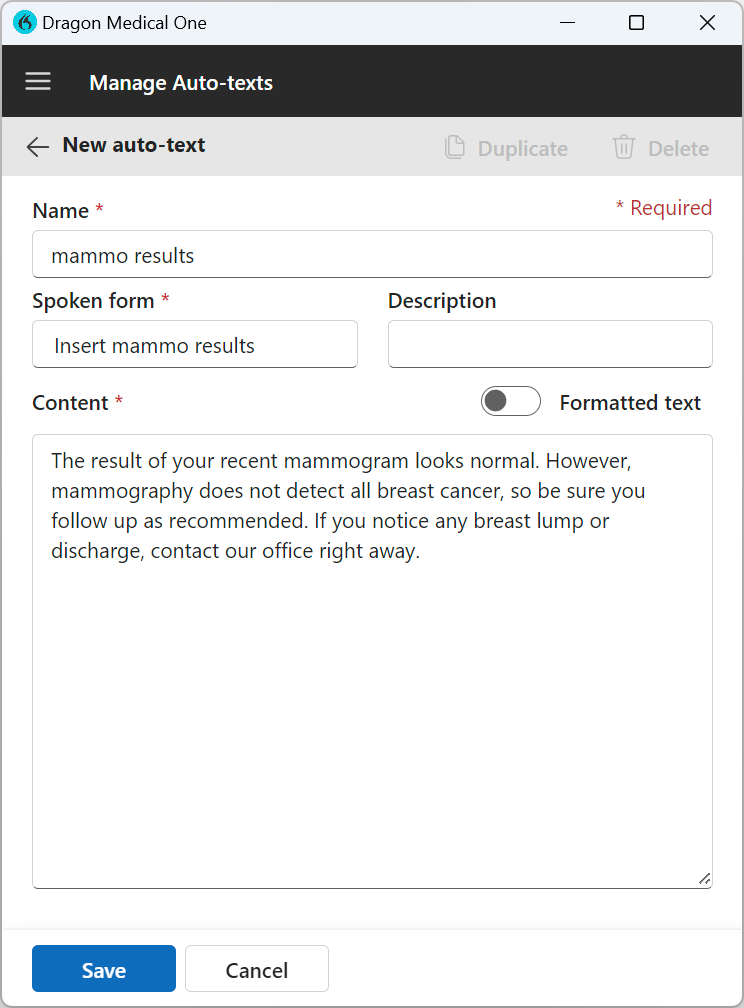Enable the Formatted text toggle
The height and width of the screenshot is (1008, 744).
[x=510, y=400]
